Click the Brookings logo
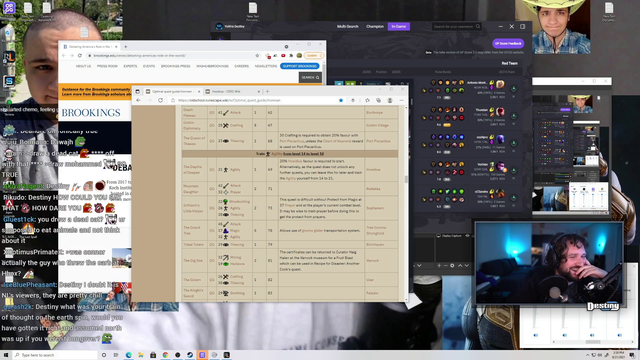This screenshot has height=360, width=640. [91, 113]
